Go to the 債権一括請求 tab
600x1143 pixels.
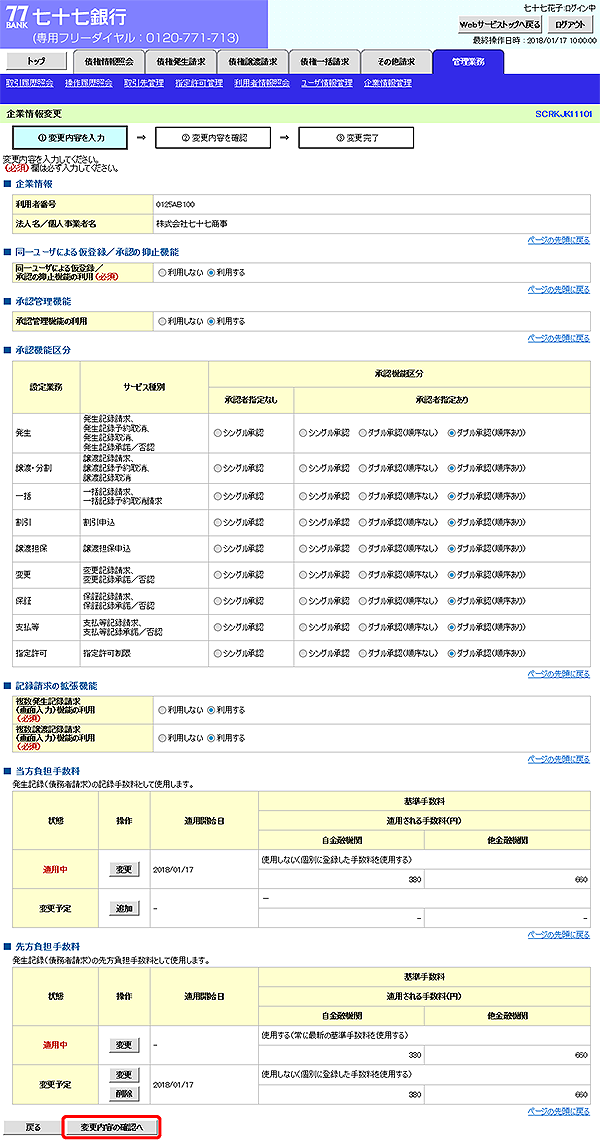[x=323, y=62]
